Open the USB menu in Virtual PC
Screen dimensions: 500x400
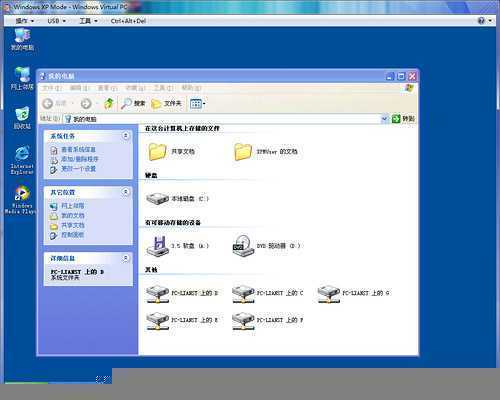[x=56, y=21]
